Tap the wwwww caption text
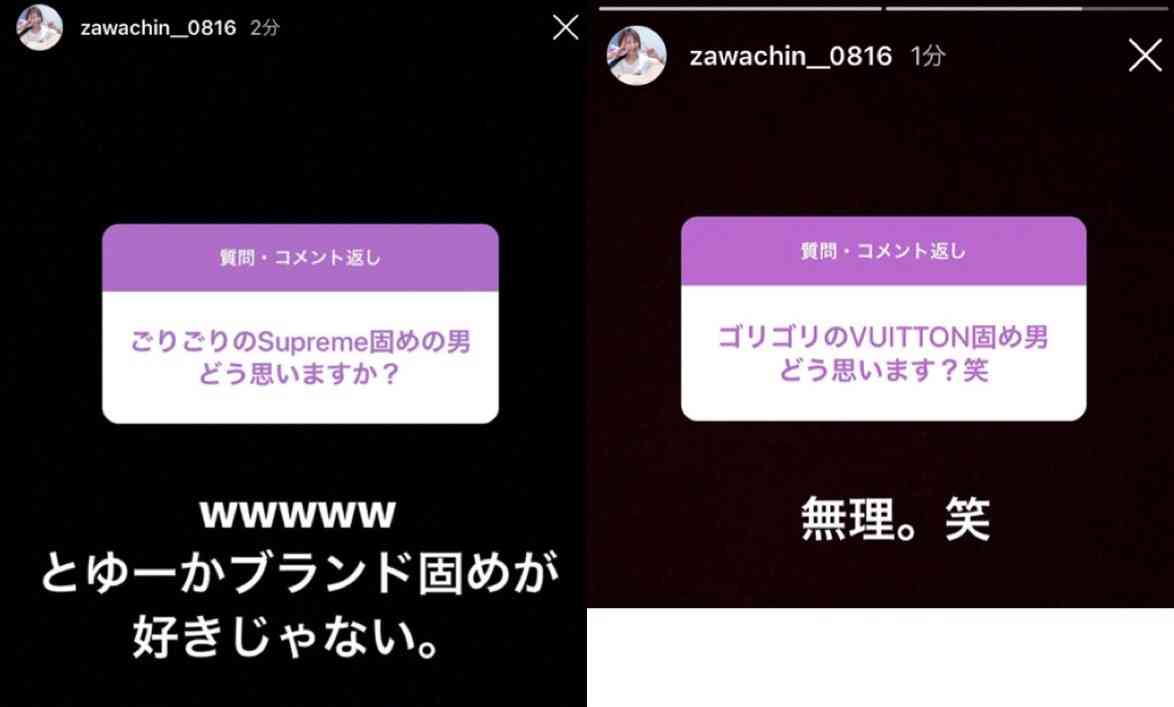Viewport: 1174px width, 707px height. point(298,514)
